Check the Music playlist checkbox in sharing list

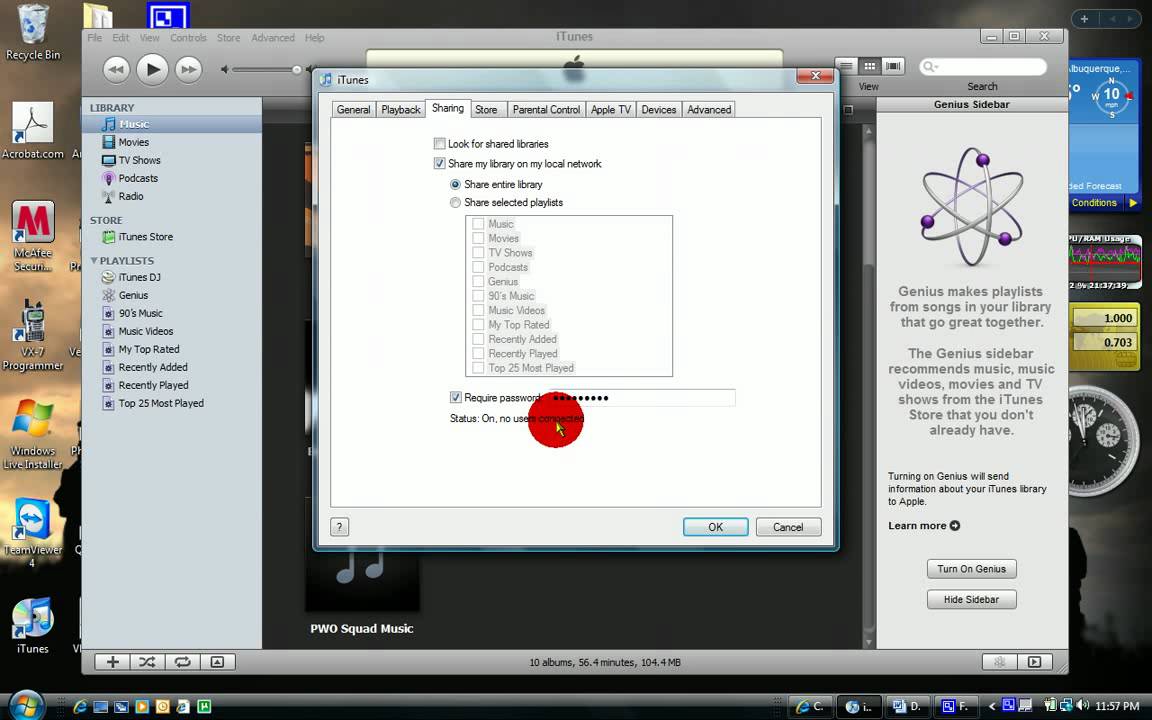[478, 224]
